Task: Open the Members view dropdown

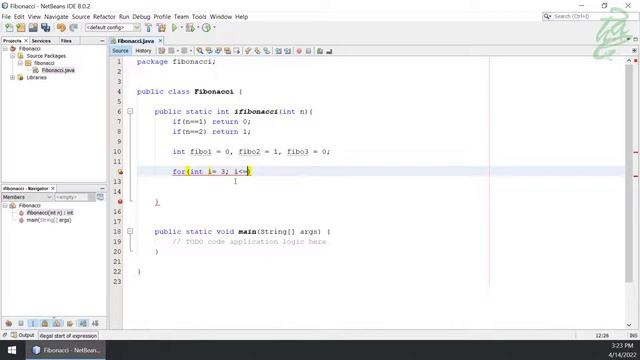Action: [x=27, y=197]
